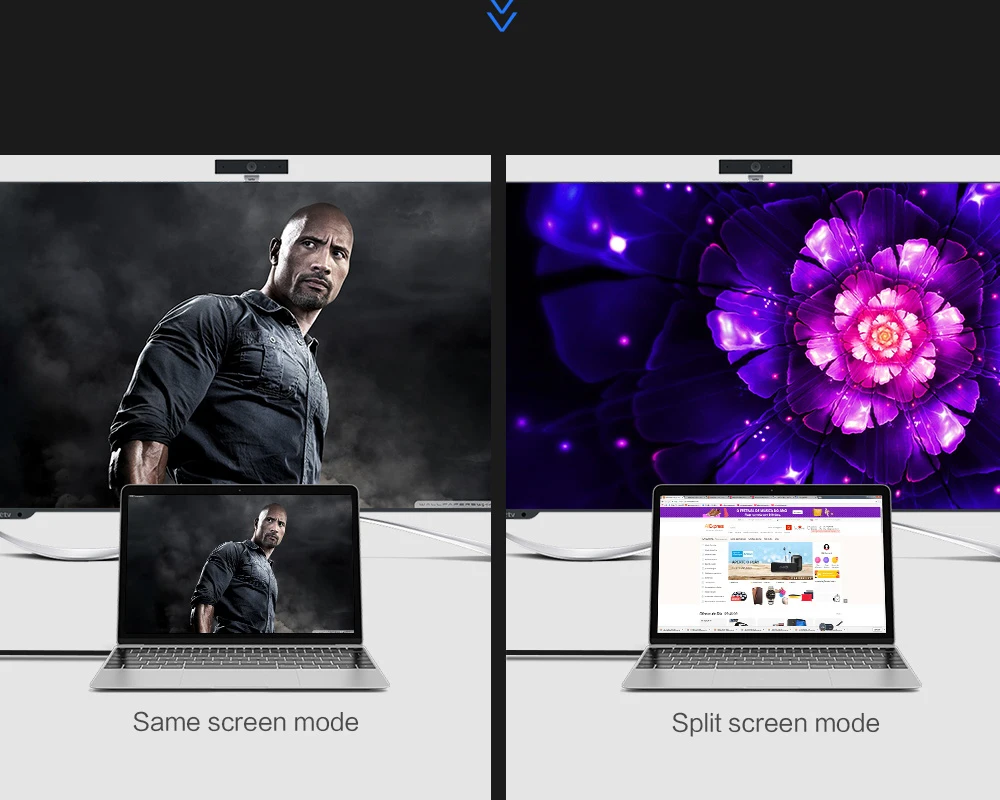The image size is (1000, 800).
Task: Select the first browser tab on right laptop
Action: [674, 495]
